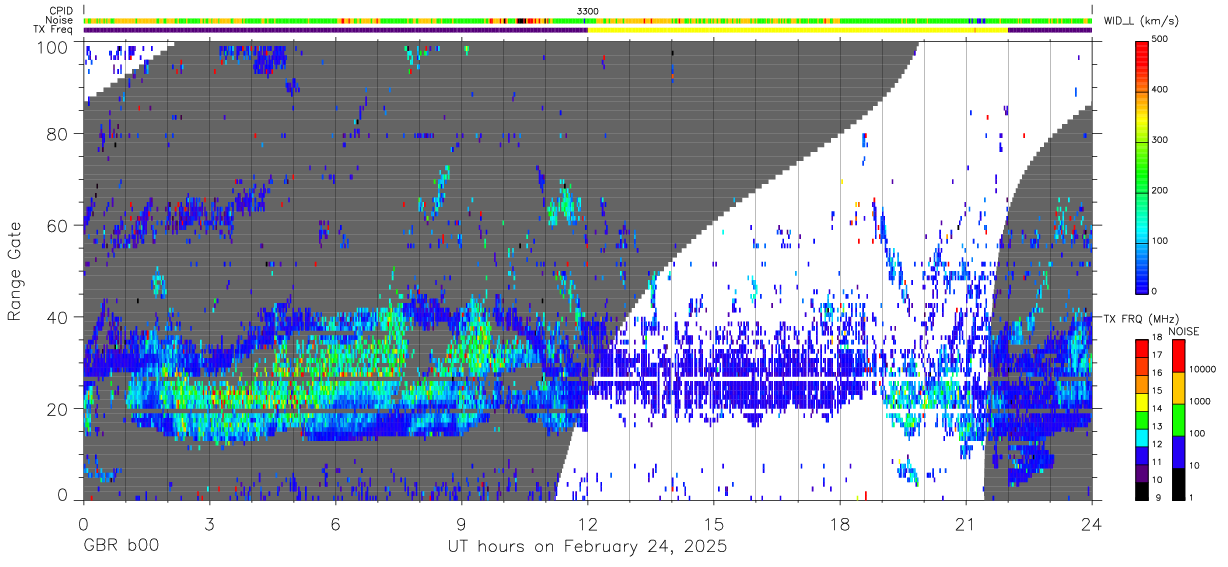Click the '21' hour tick on x-axis
This screenshot has width=1228, height=567.
coord(966,523)
